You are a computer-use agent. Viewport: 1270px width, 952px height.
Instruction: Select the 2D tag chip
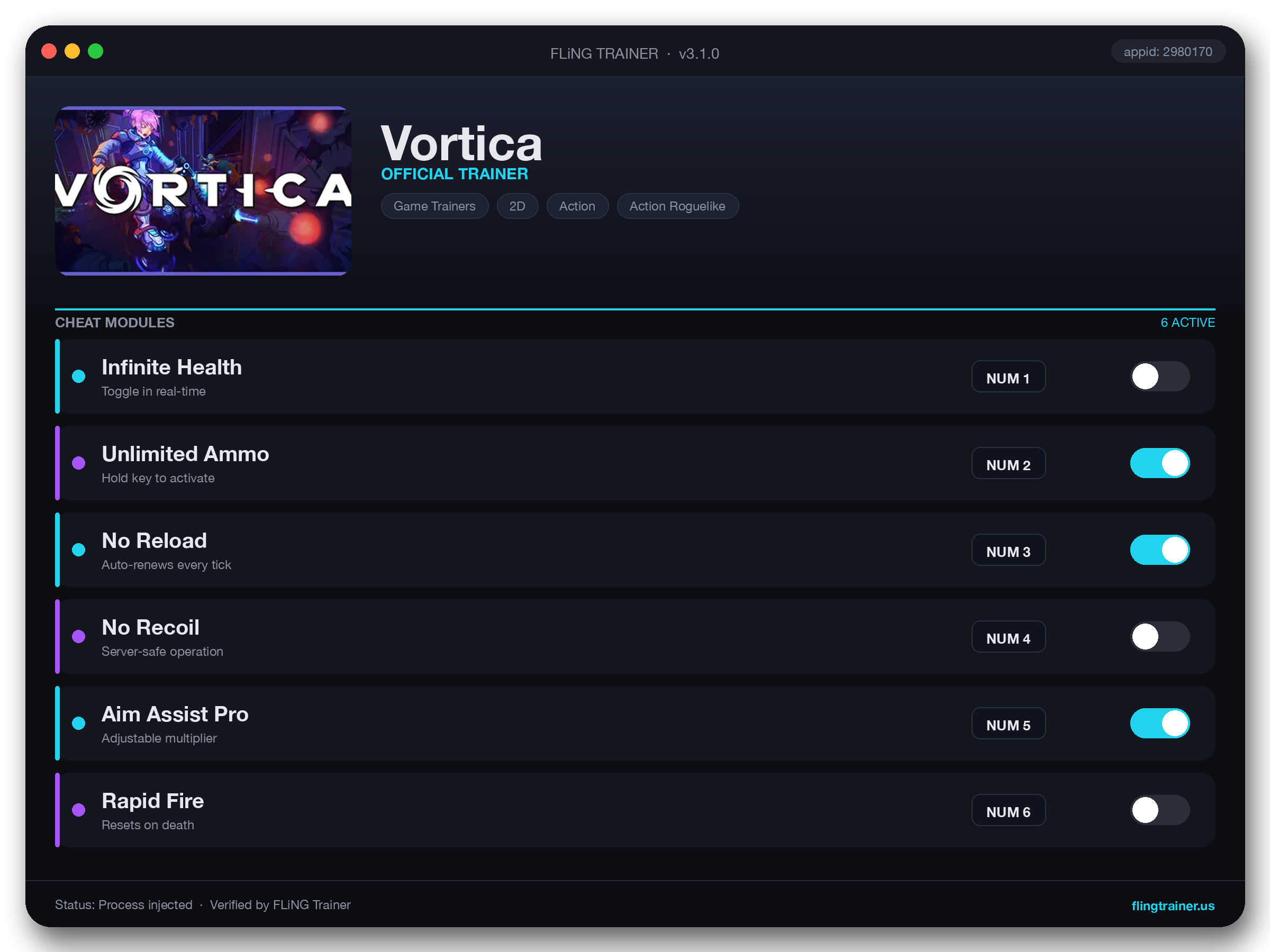pos(518,206)
